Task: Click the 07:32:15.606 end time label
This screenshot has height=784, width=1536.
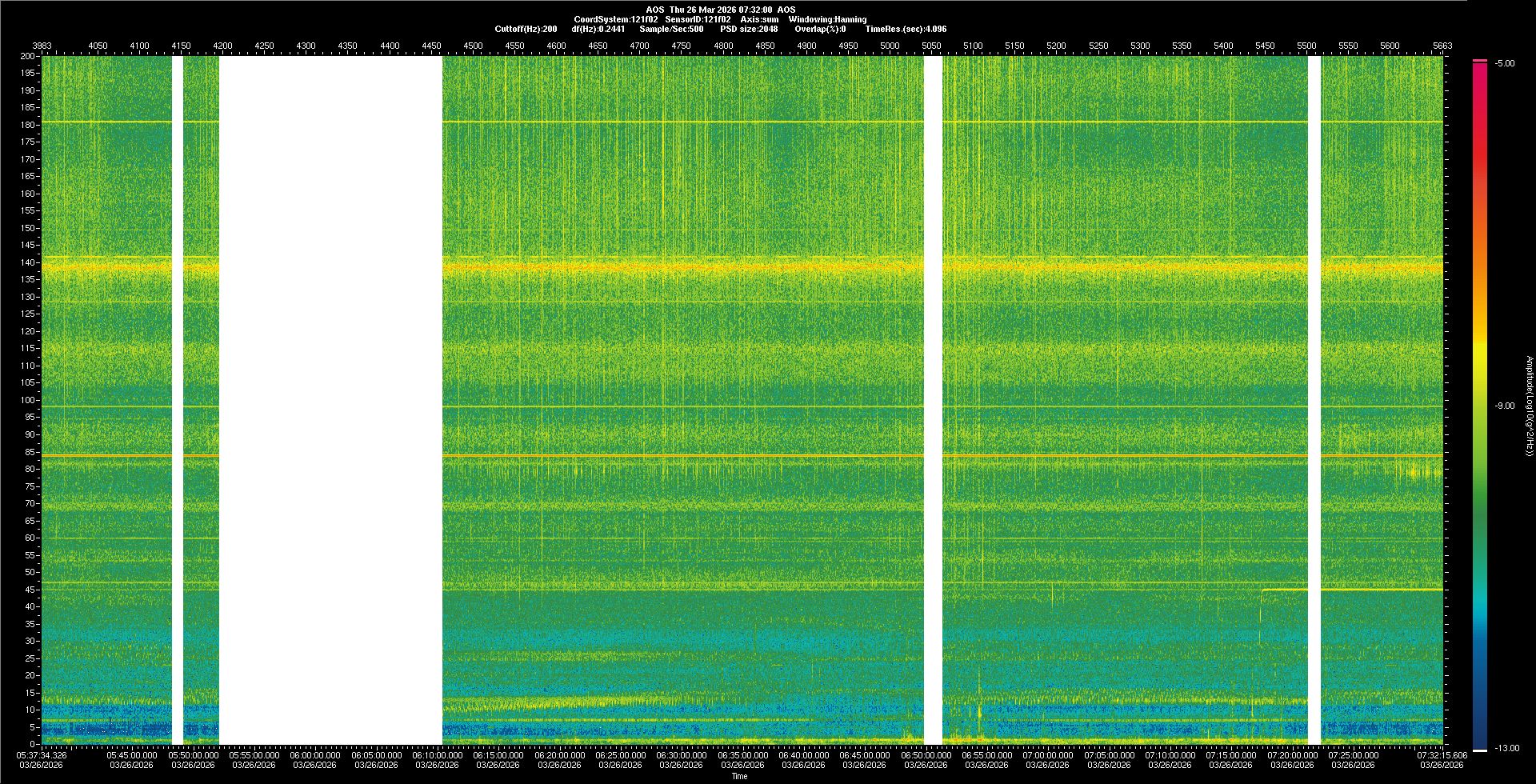Action: [1442, 755]
